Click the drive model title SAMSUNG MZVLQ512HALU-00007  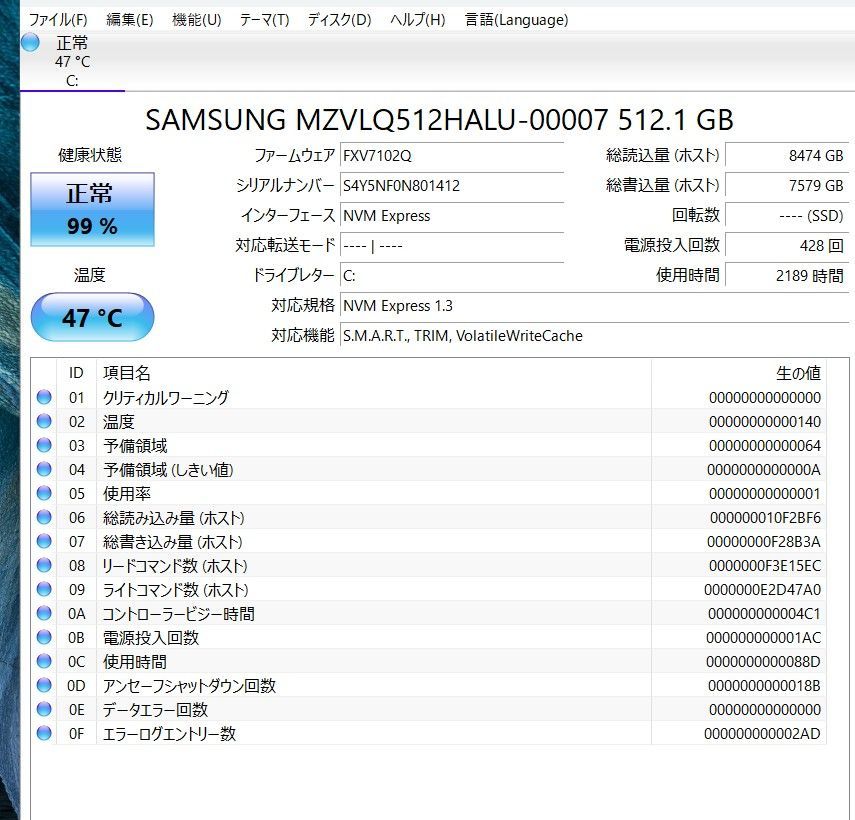click(x=376, y=120)
